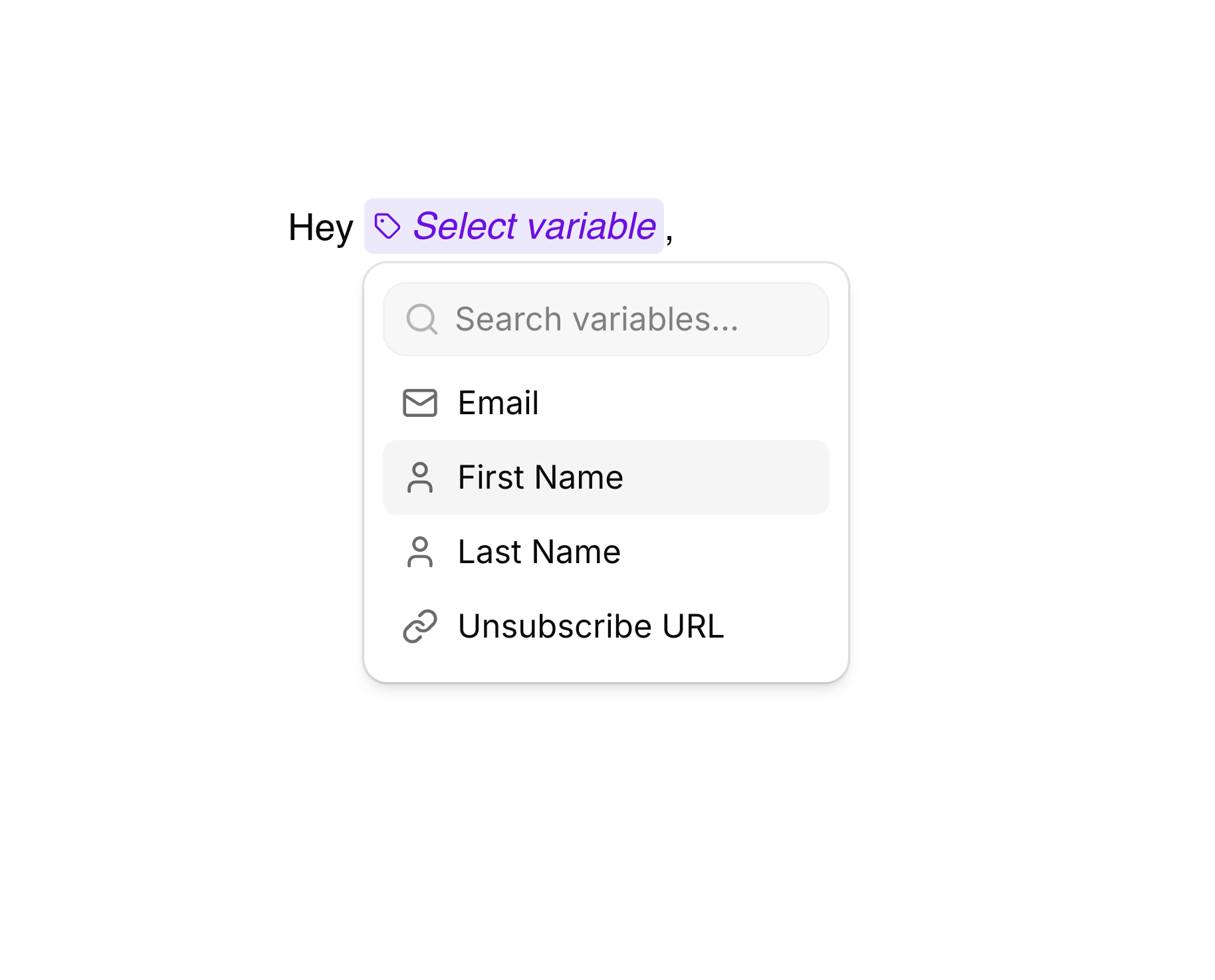The image size is (1215, 980).
Task: Click the word Hey in the editor
Action: [x=322, y=227]
